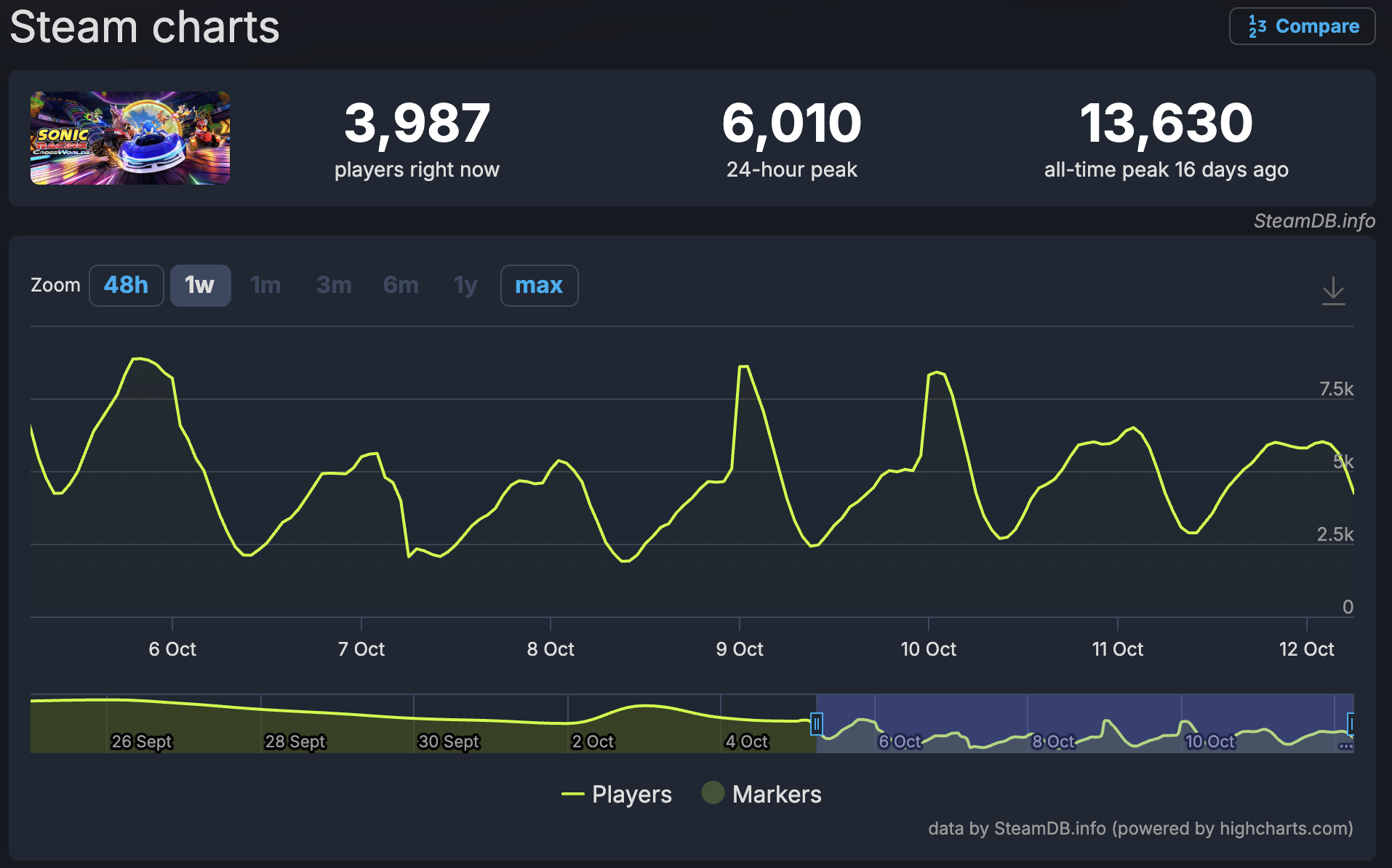Set zoom to 48h

(x=126, y=285)
